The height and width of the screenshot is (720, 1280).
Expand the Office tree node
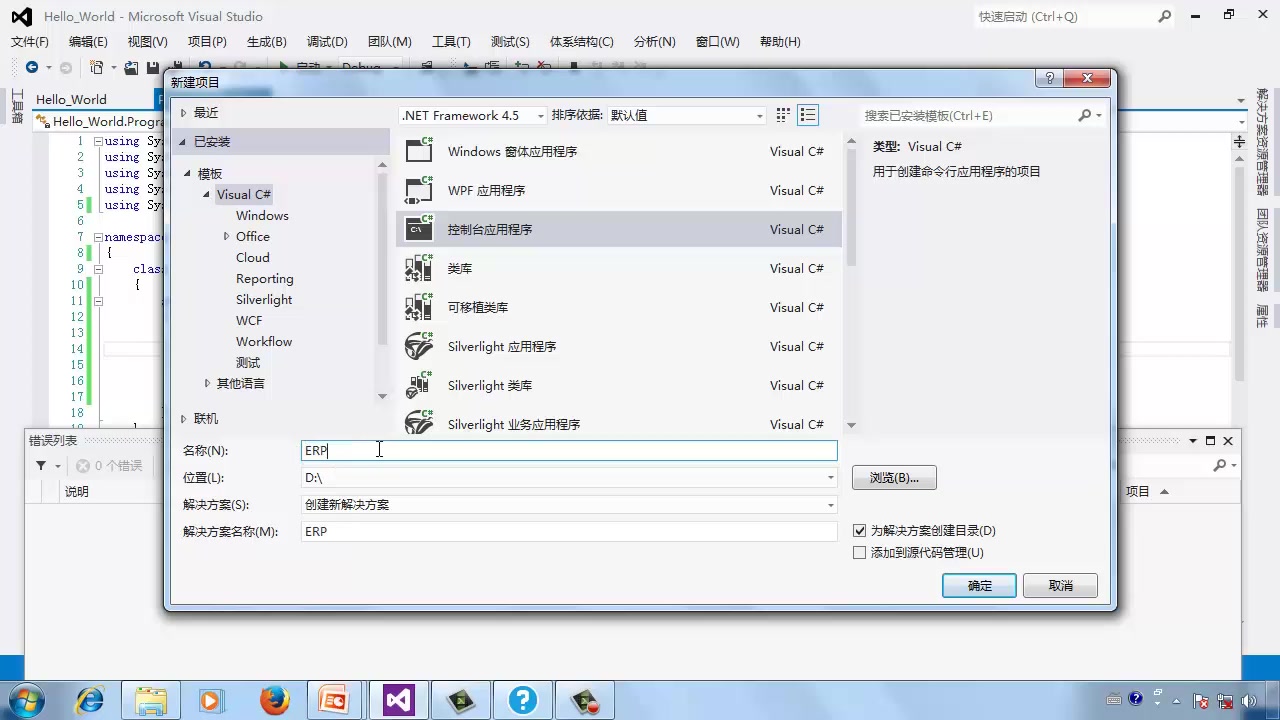tap(227, 237)
